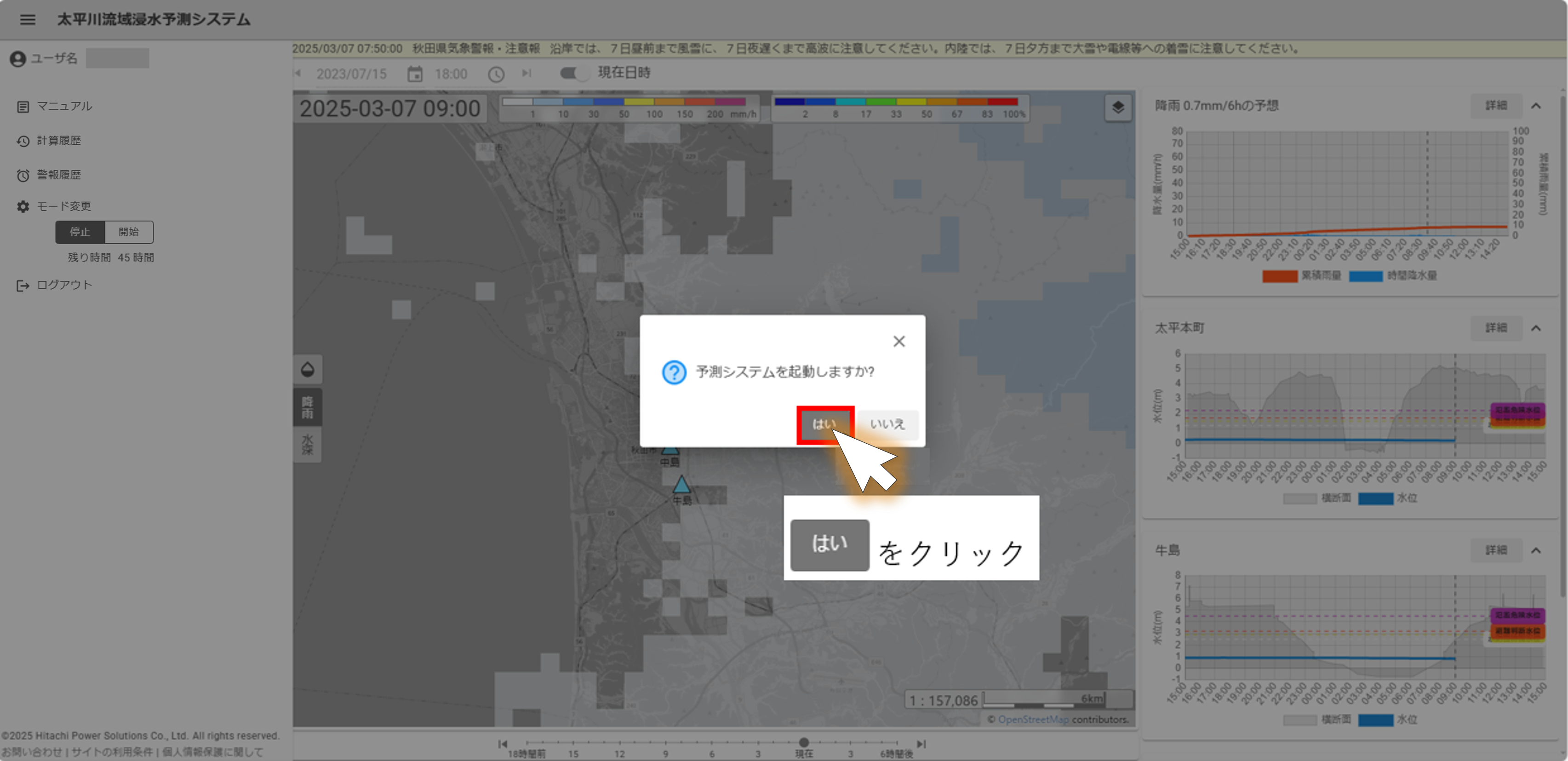Click the timeline slider current marker

[x=803, y=742]
